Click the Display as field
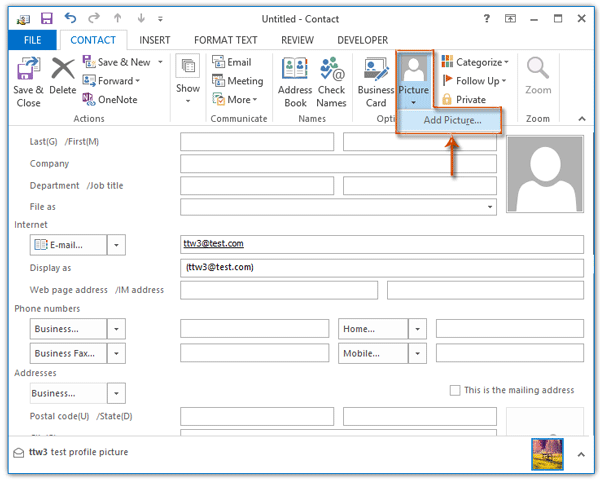 [x=382, y=268]
